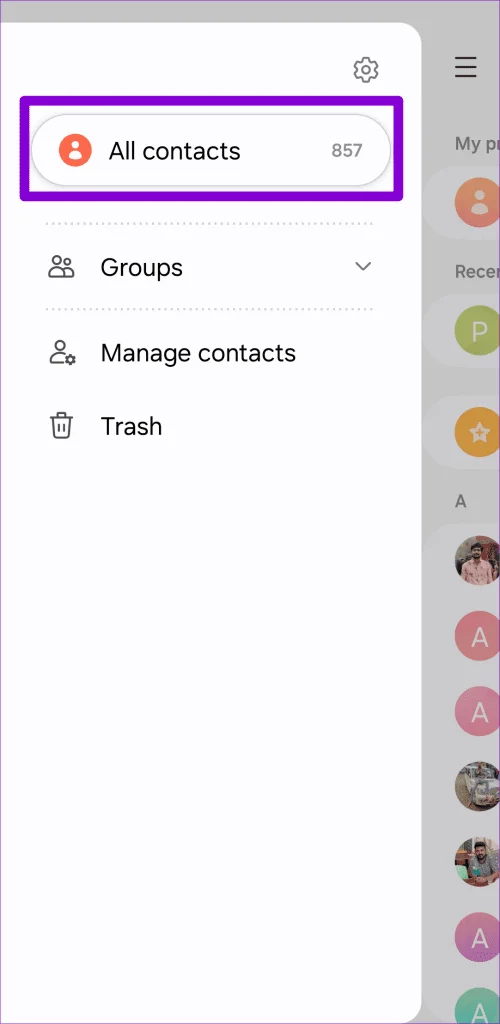500x1024 pixels.
Task: Tap the orange star favorites icon
Action: 478,432
